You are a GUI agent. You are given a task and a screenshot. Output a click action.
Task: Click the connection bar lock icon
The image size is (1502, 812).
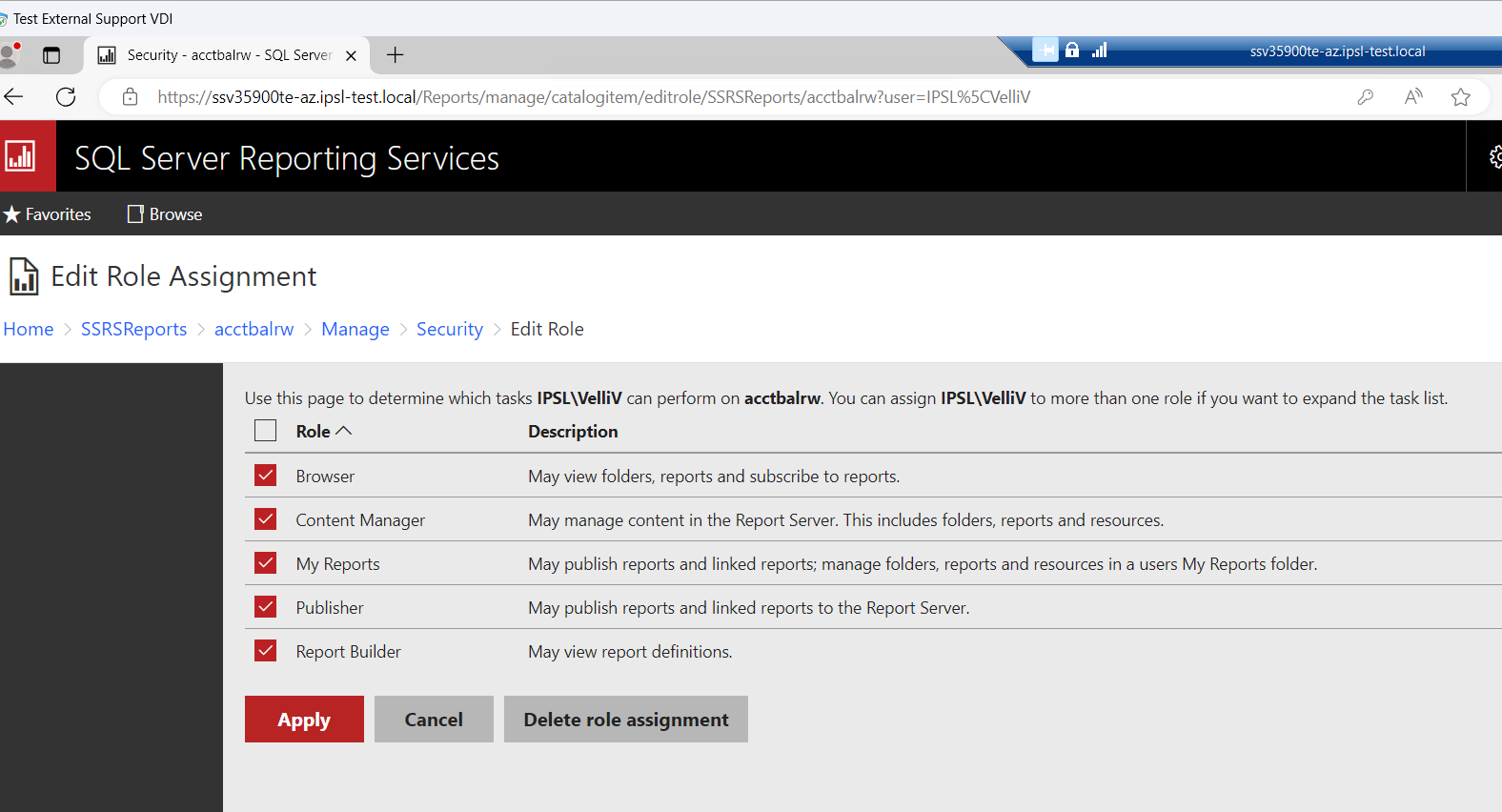coord(1072,50)
